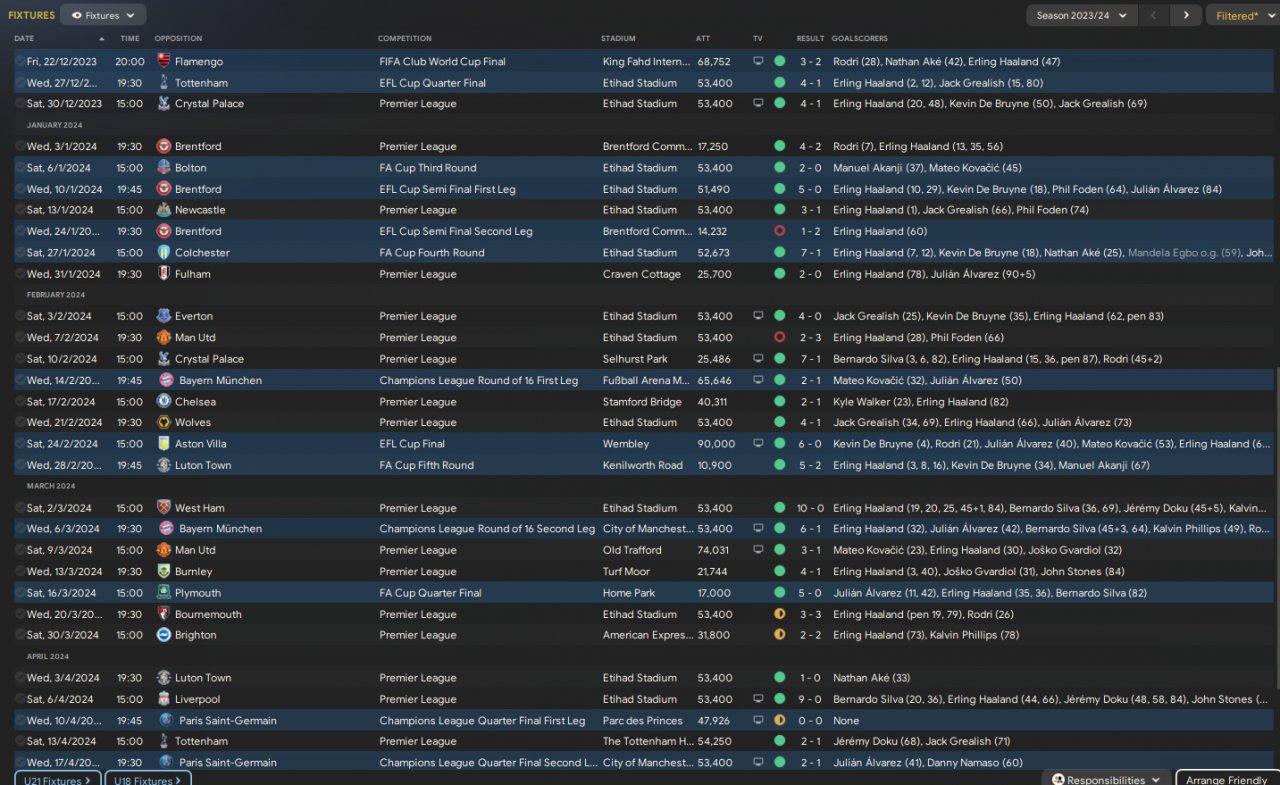The image size is (1280, 785).
Task: Open the Fixtures view dropdown
Action: tap(103, 15)
